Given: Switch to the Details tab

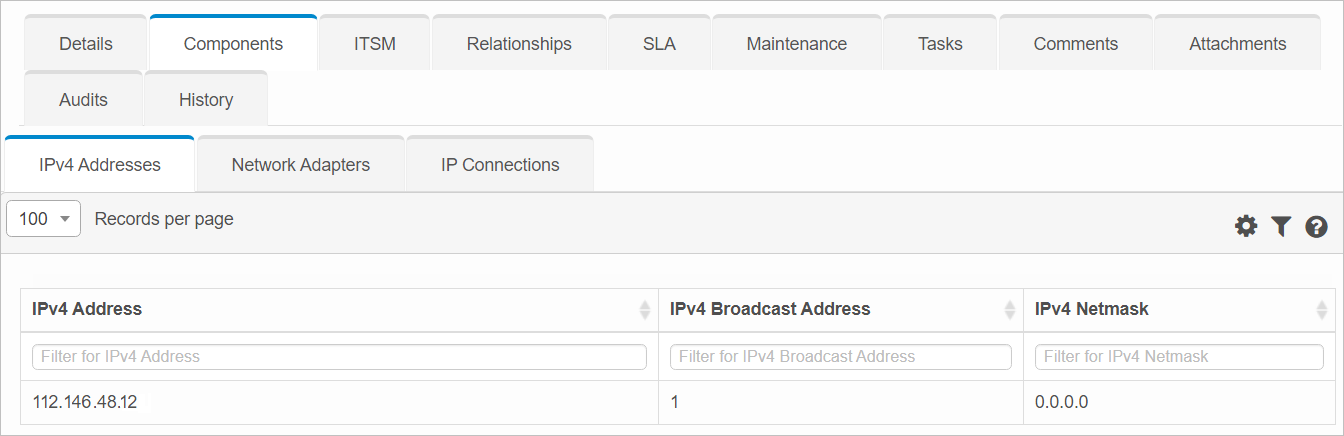Looking at the screenshot, I should coord(86,44).
